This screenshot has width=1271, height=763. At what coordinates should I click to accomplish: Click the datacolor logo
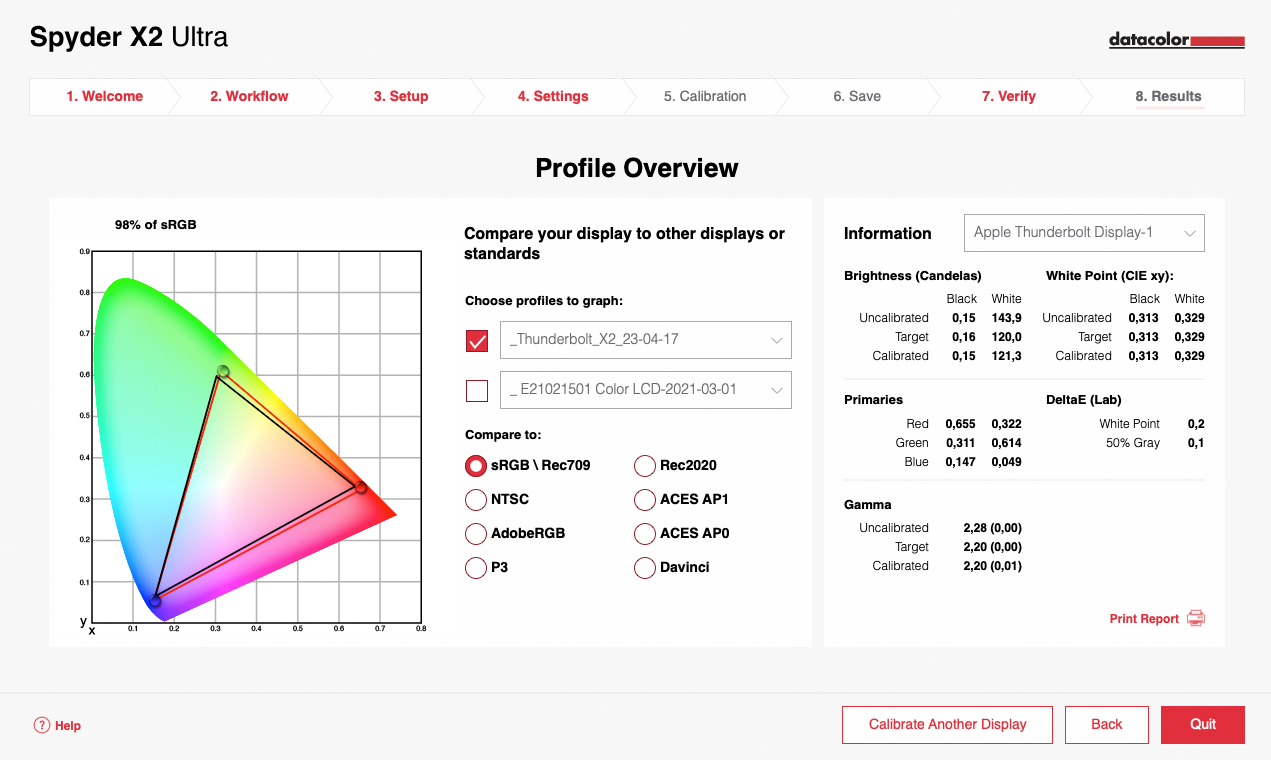(1176, 40)
